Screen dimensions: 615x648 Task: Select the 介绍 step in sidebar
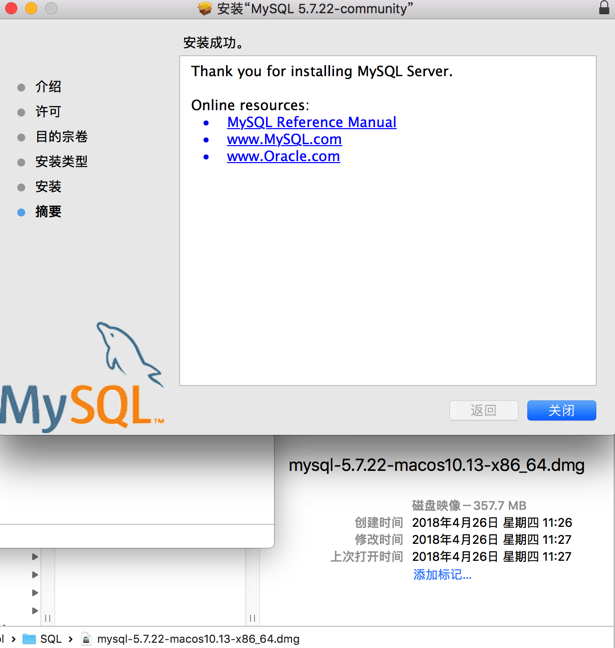click(x=48, y=87)
